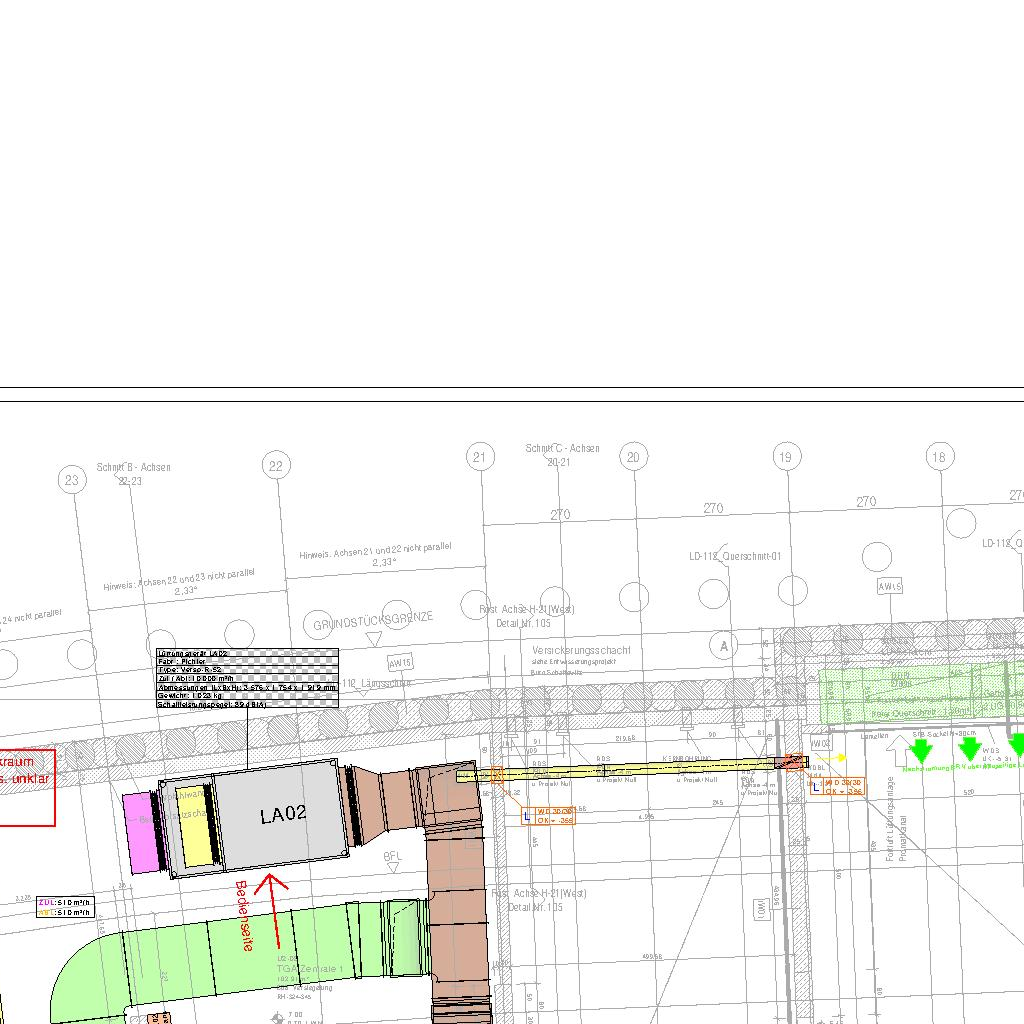Click the '219.68' dimension value

tap(625, 739)
